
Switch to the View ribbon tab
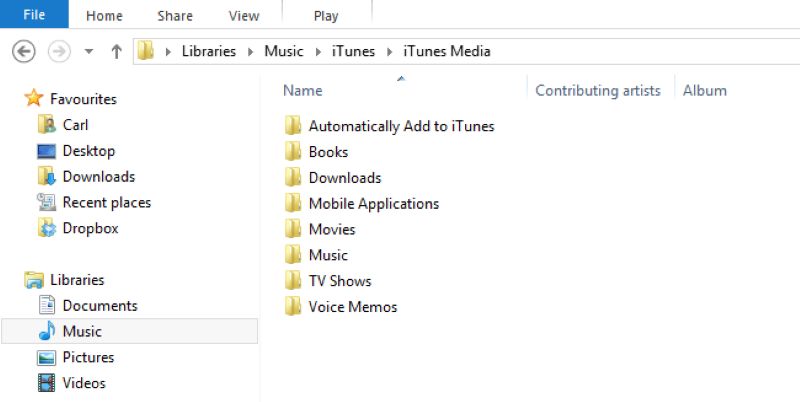pos(243,16)
